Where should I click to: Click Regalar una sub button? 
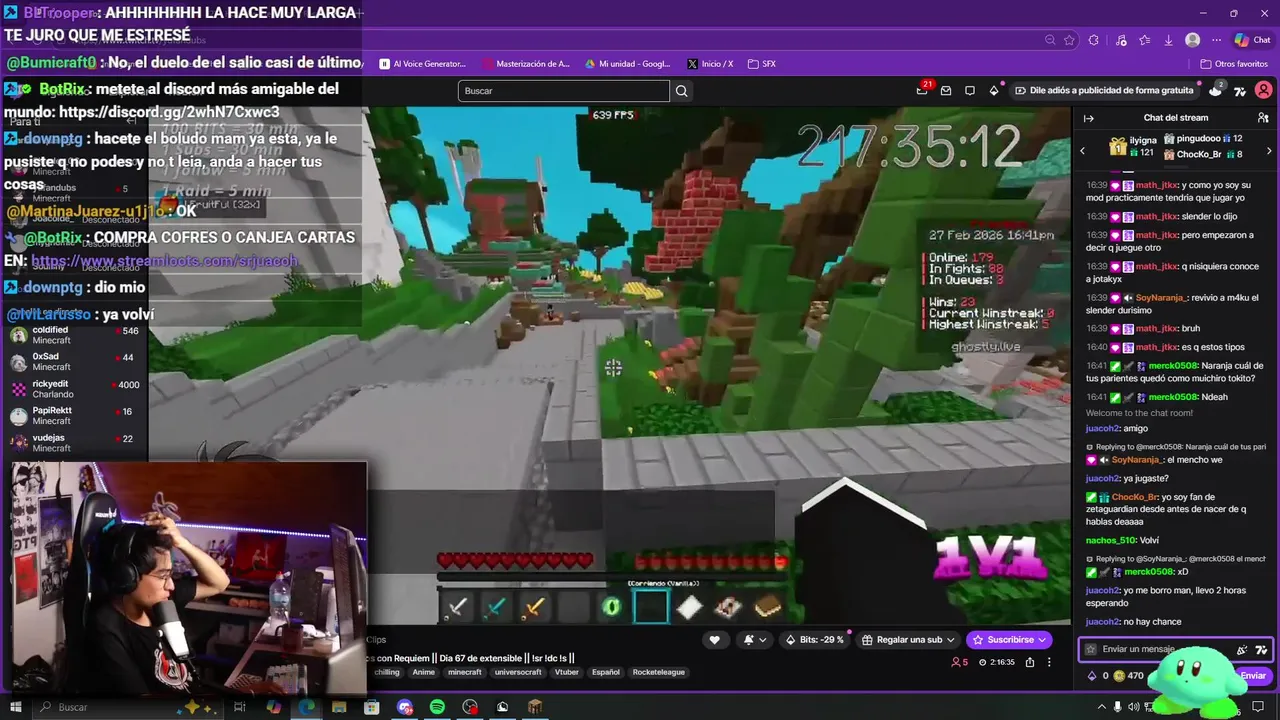coord(908,640)
